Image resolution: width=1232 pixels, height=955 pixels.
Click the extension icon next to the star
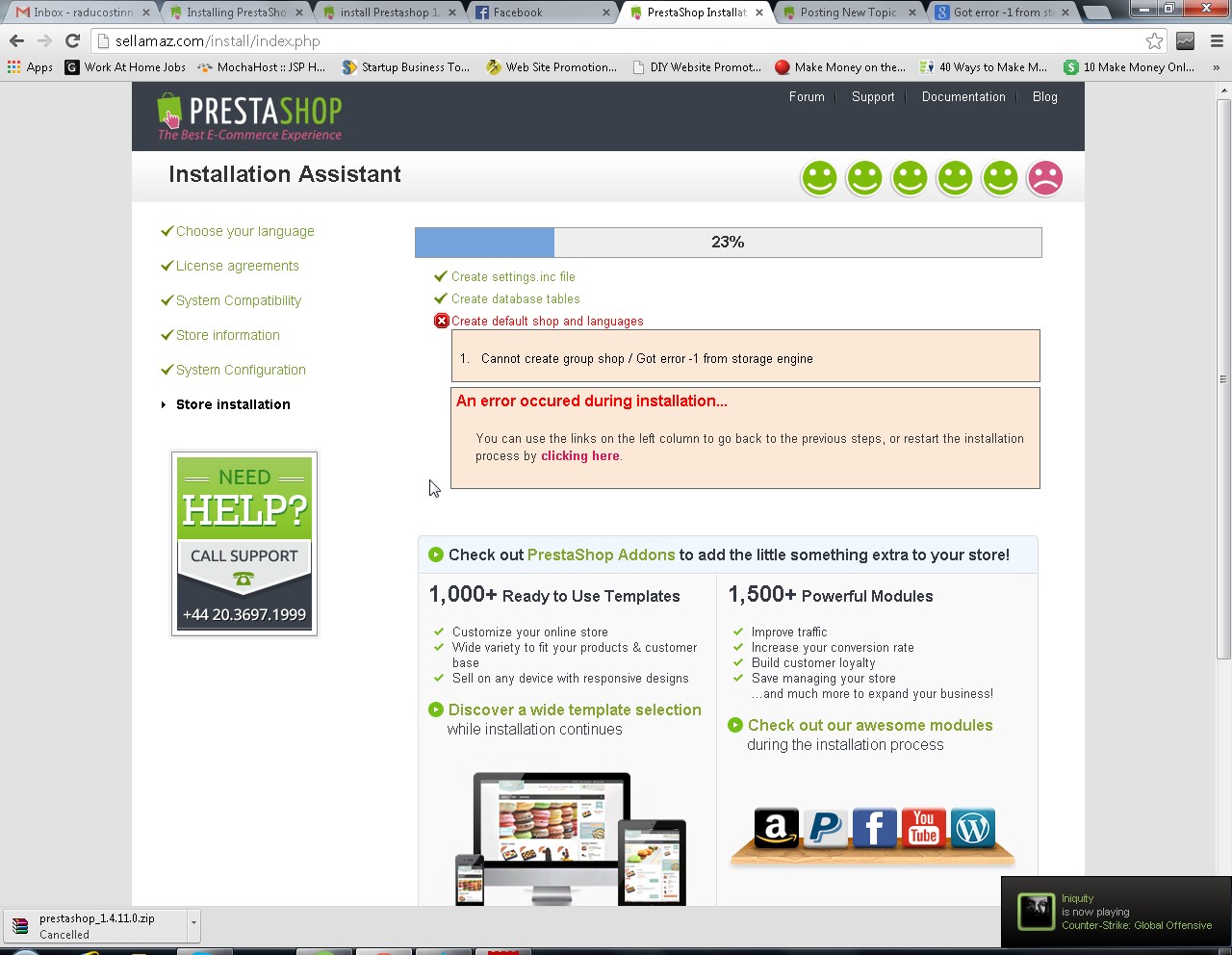[1186, 40]
